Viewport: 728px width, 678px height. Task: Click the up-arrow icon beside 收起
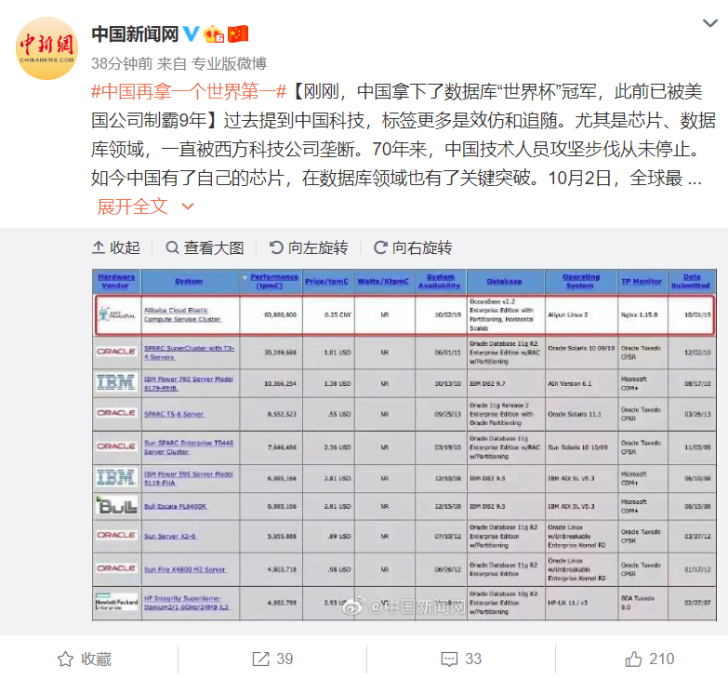click(98, 248)
